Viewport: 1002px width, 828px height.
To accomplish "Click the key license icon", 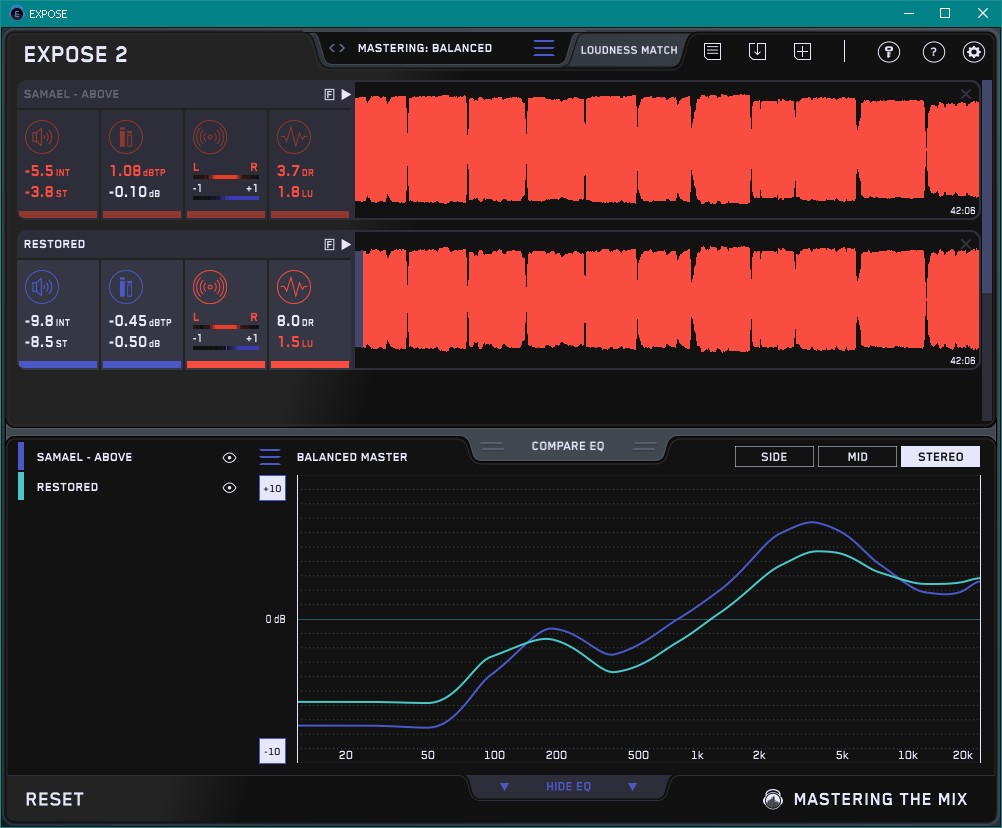I will point(888,52).
